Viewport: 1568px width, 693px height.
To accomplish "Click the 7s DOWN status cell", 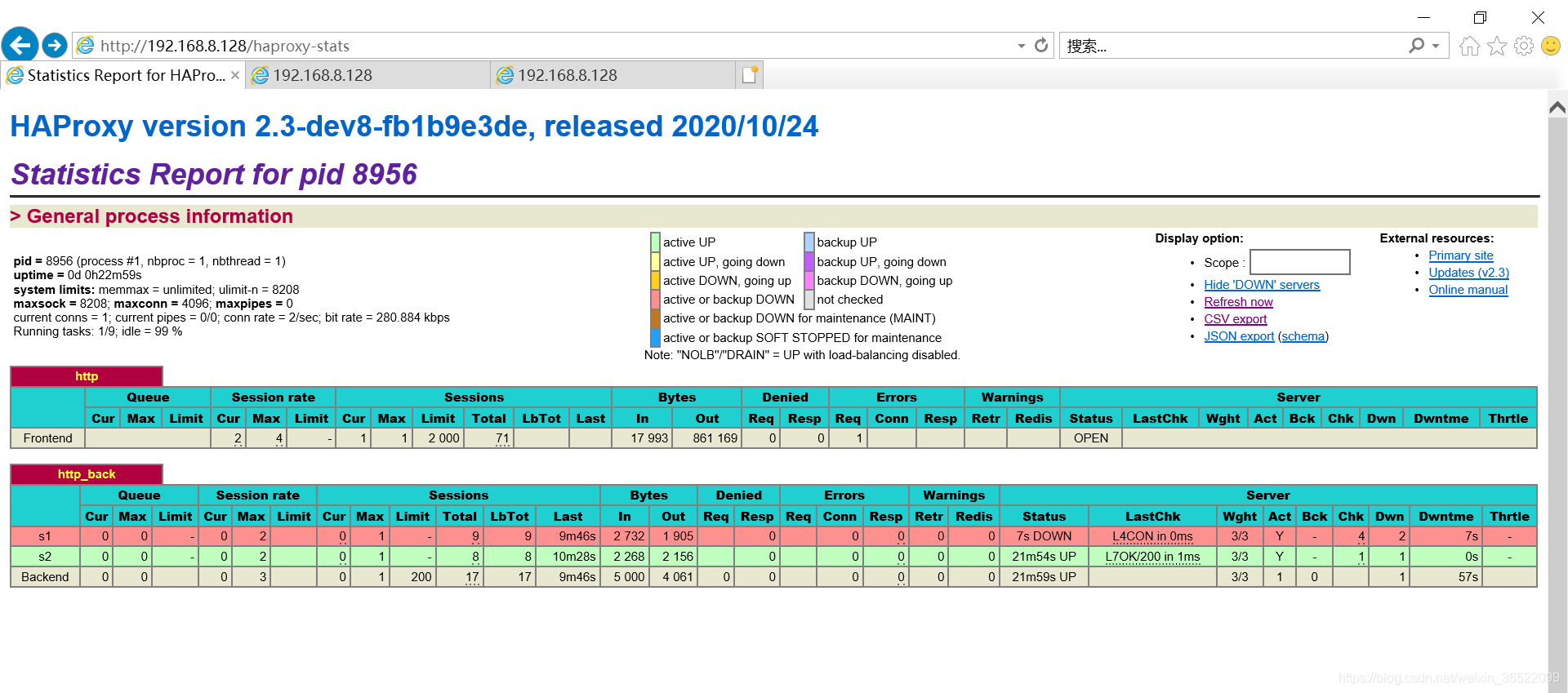I will [1044, 536].
